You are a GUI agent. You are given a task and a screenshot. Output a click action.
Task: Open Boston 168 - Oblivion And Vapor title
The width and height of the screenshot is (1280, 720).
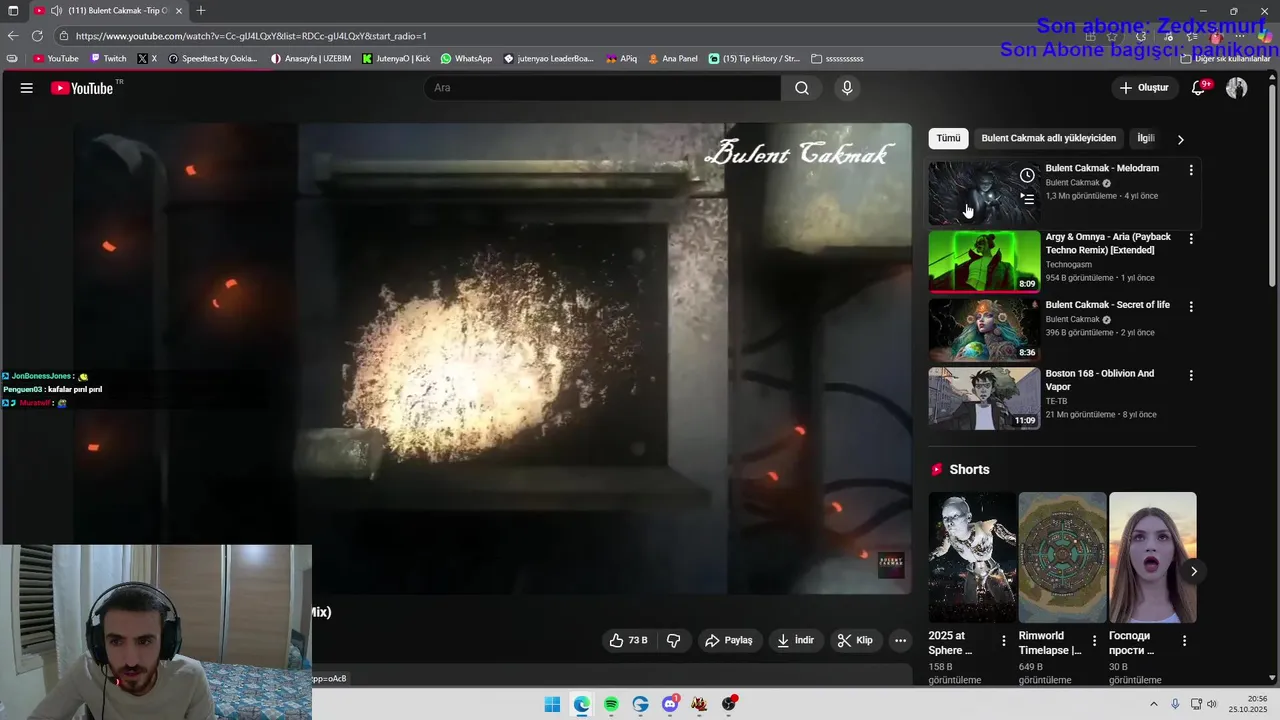pos(1100,380)
